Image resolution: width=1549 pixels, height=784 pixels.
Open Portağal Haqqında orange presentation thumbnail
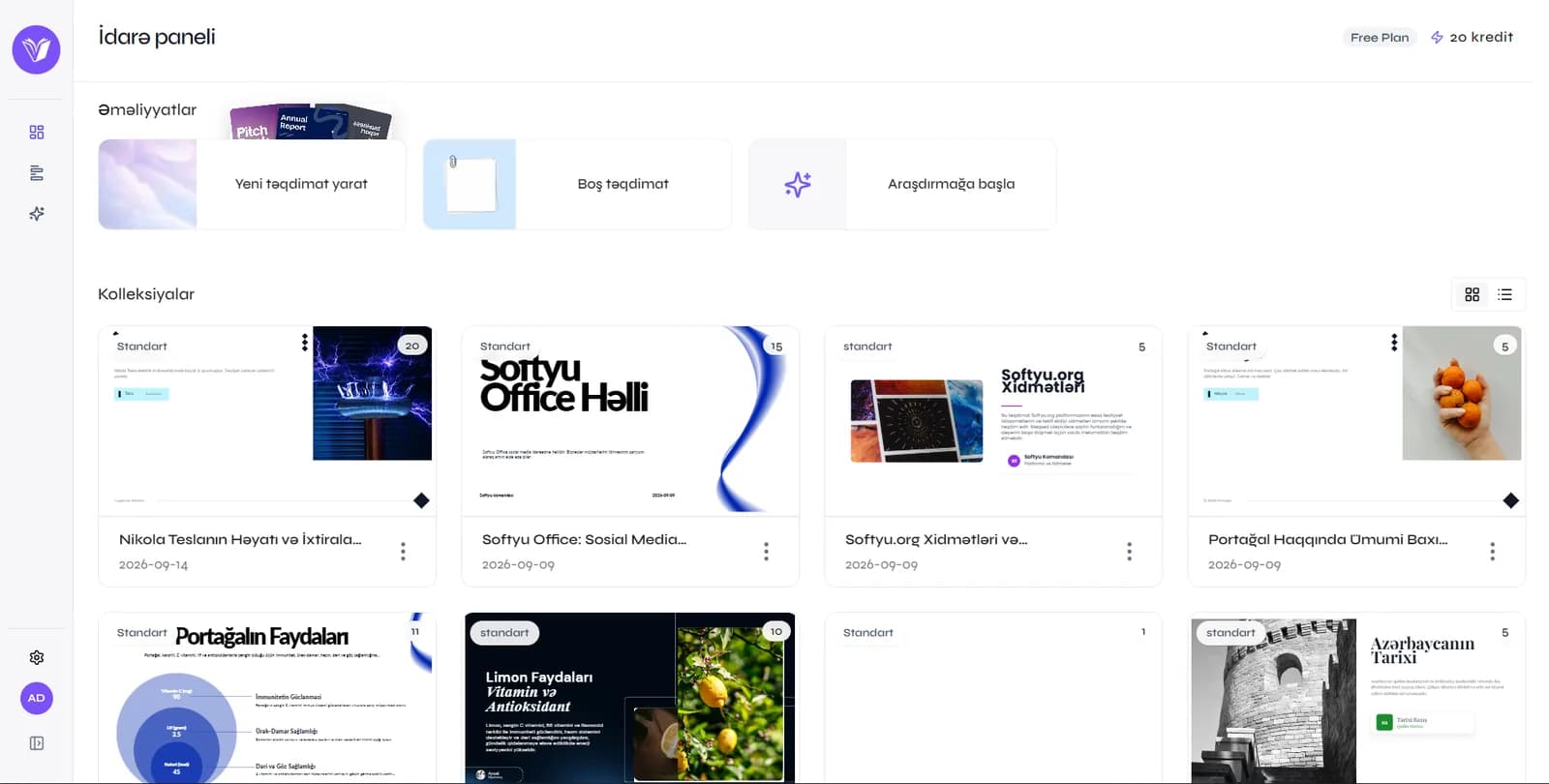[1356, 420]
